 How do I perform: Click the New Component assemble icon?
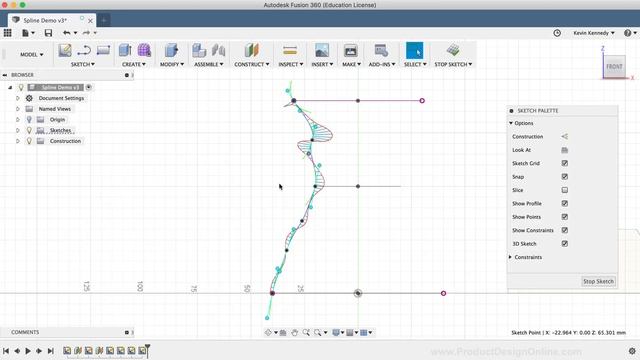pyautogui.click(x=199, y=51)
